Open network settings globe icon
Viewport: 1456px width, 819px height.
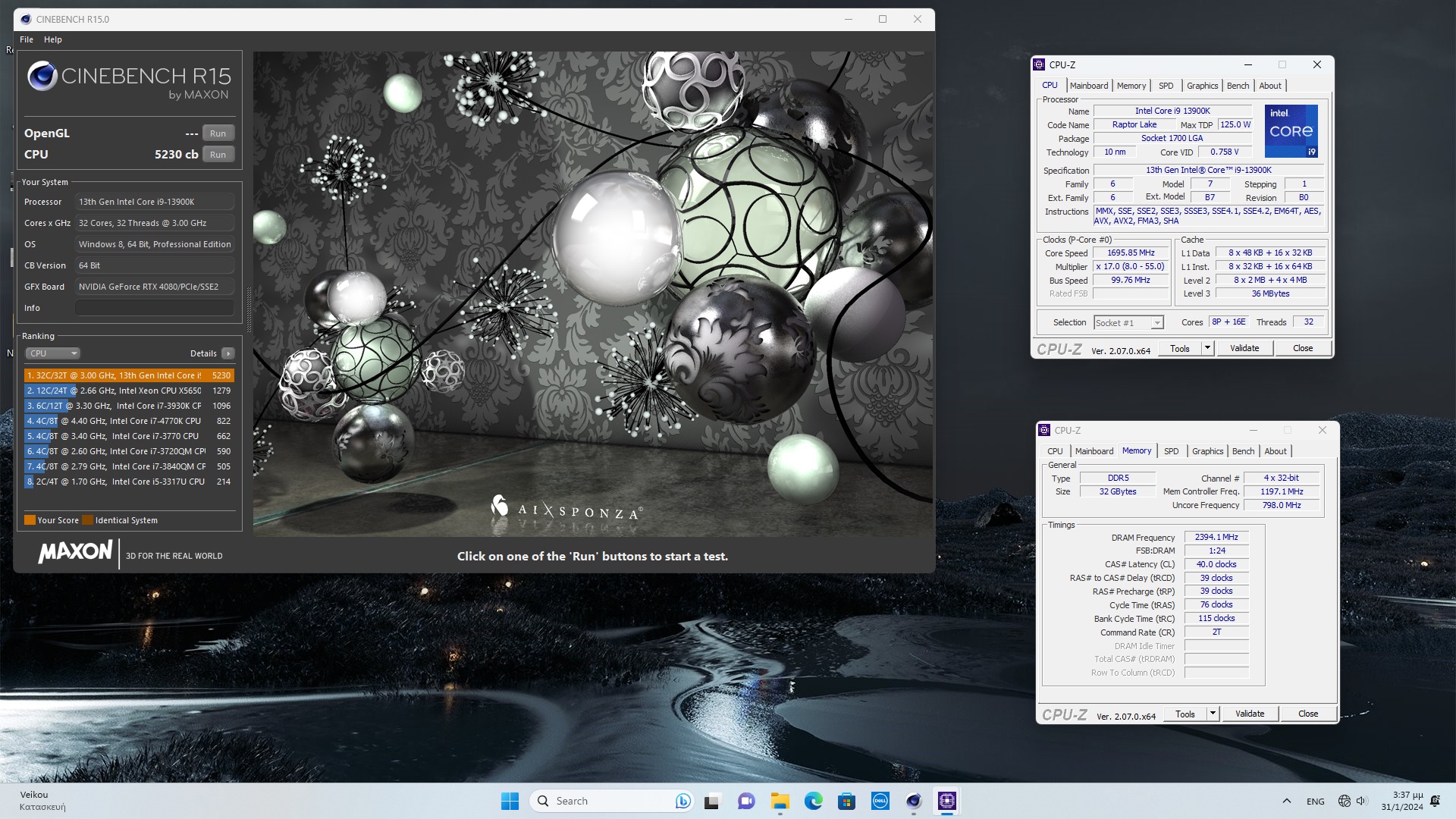click(1345, 802)
